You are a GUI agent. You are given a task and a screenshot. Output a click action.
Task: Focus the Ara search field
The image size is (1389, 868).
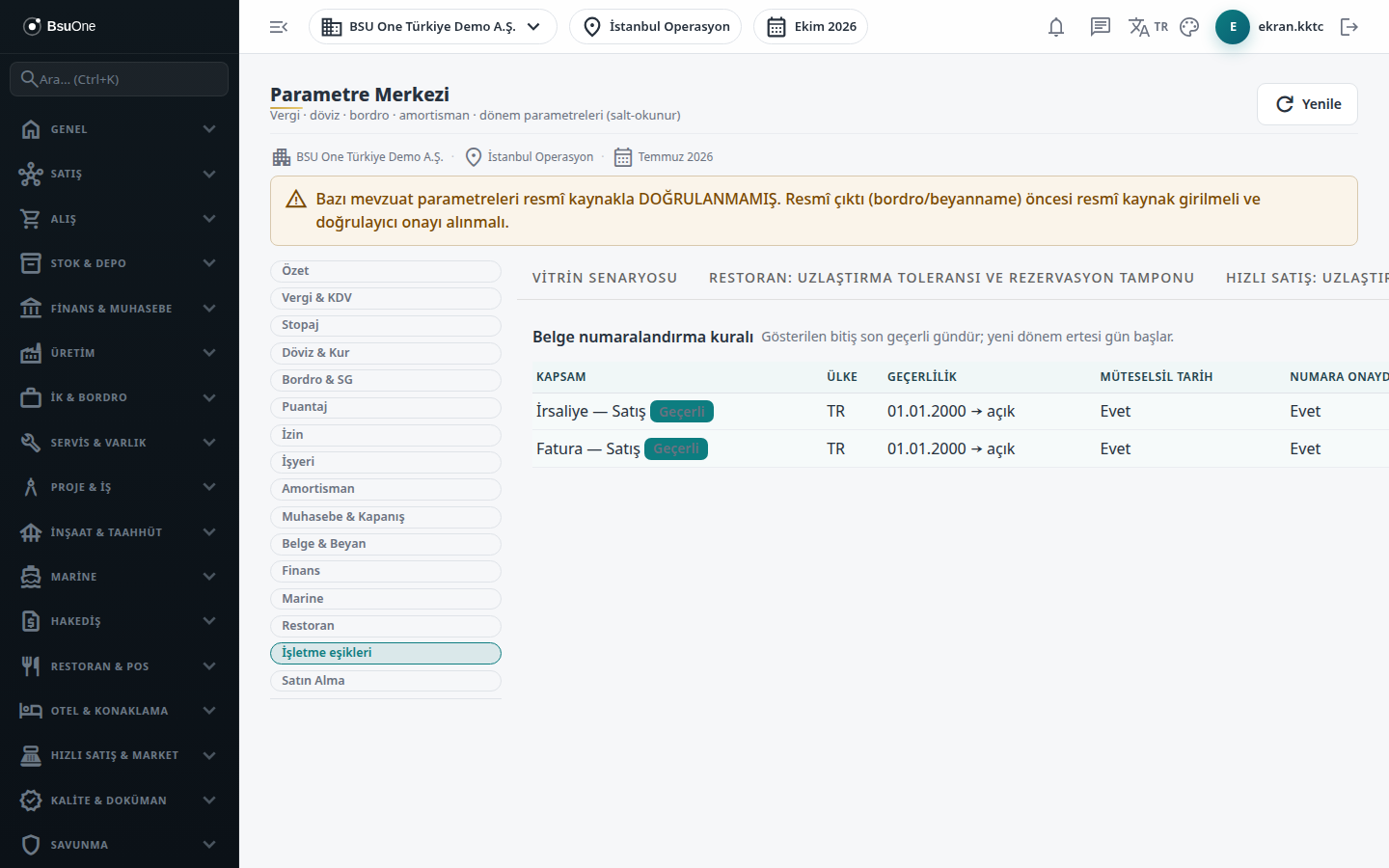tap(119, 79)
